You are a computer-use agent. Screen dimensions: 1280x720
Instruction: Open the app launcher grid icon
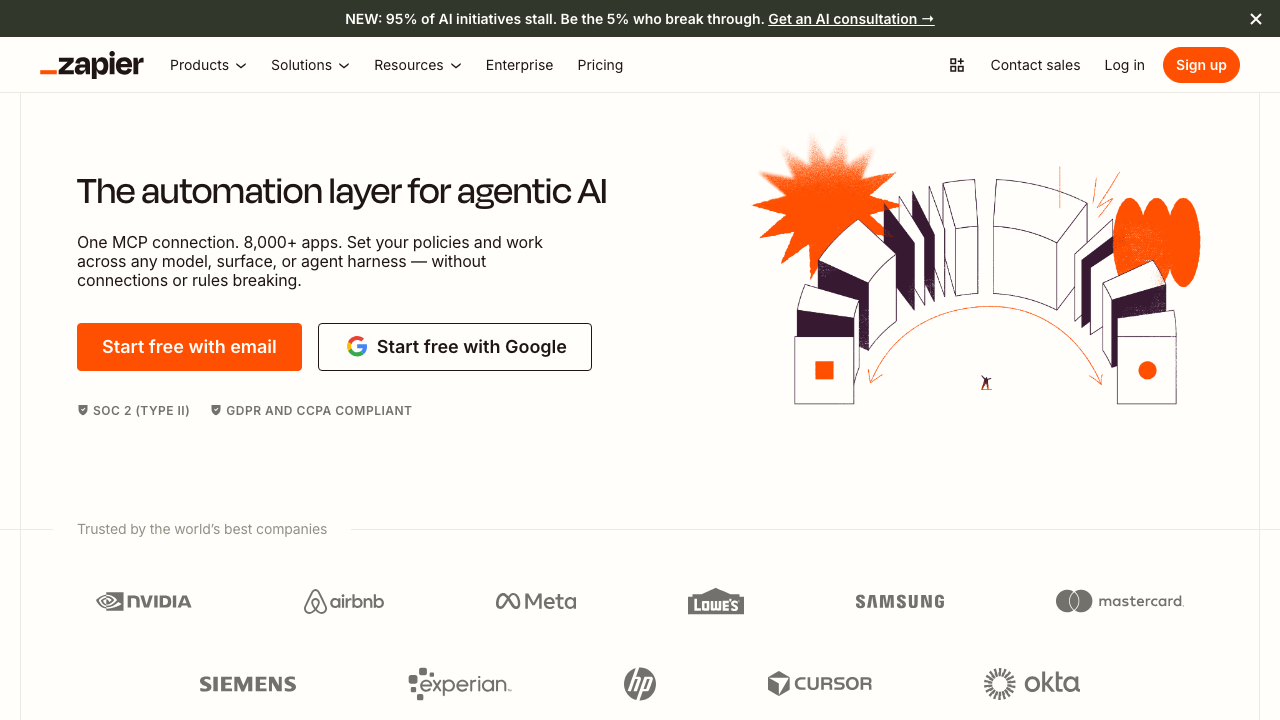(x=956, y=64)
